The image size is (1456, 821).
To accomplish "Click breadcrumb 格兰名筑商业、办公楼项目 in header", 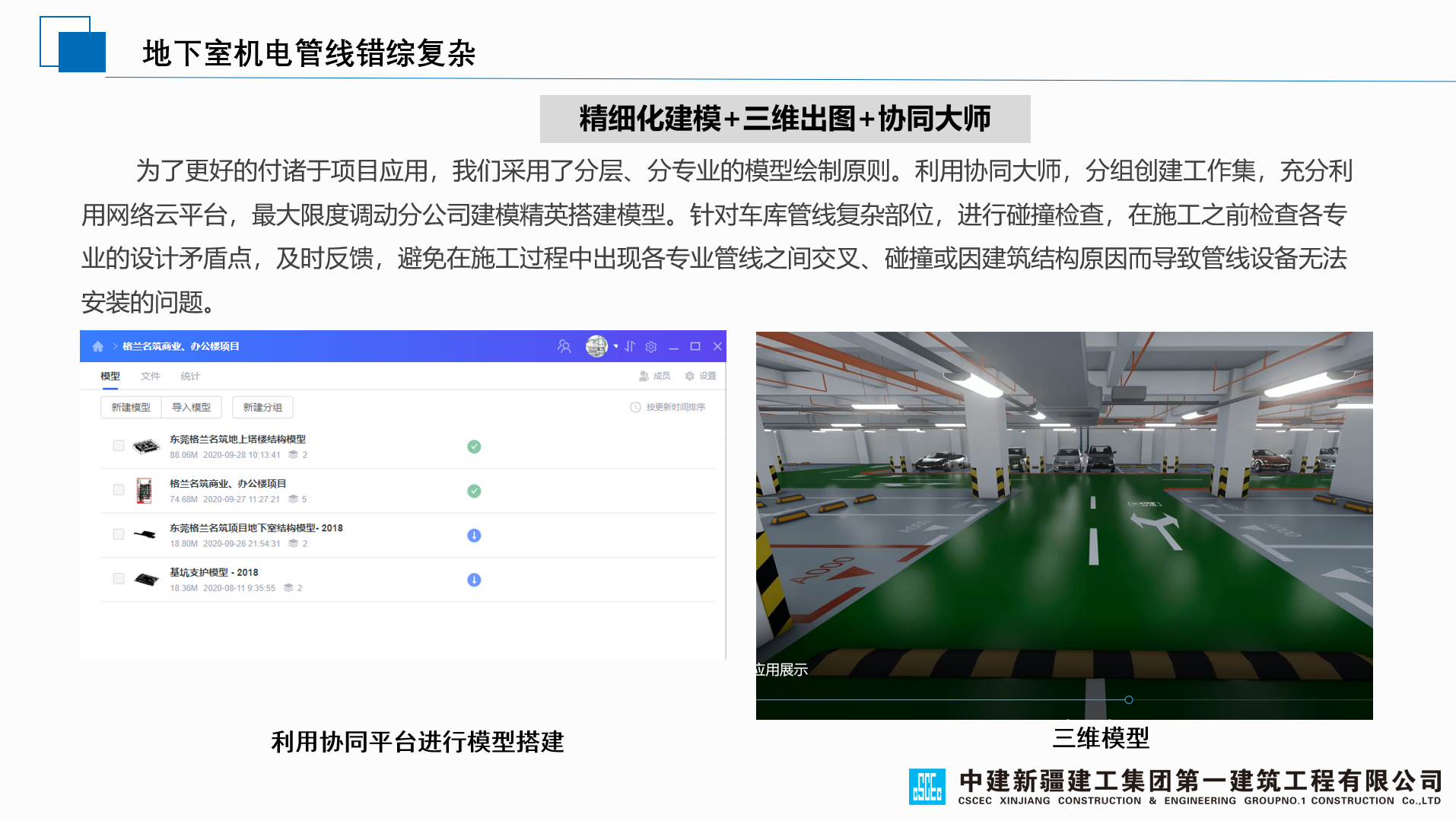I will (181, 346).
